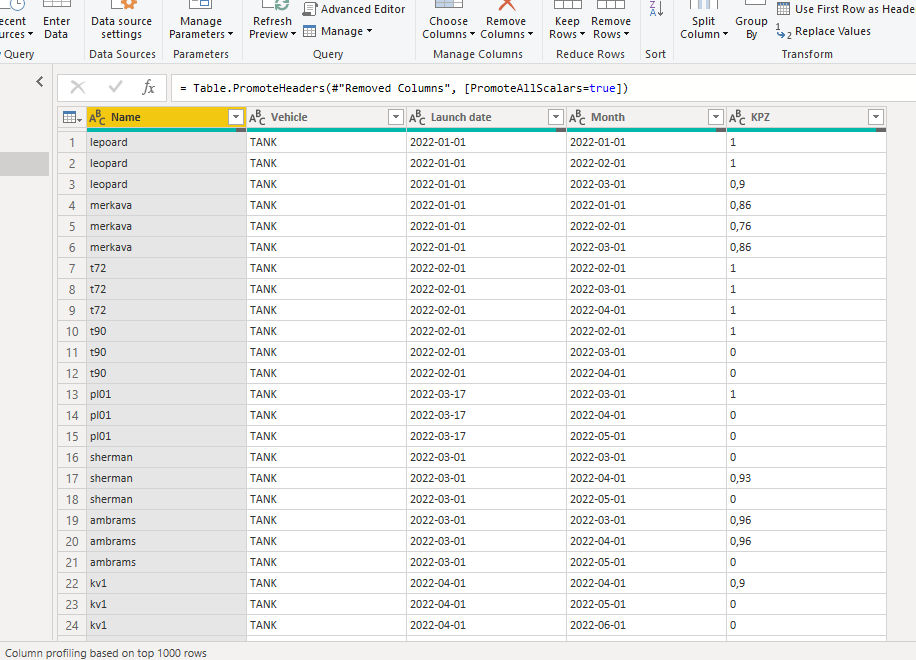Open the table options icon in header corner

[x=72, y=117]
